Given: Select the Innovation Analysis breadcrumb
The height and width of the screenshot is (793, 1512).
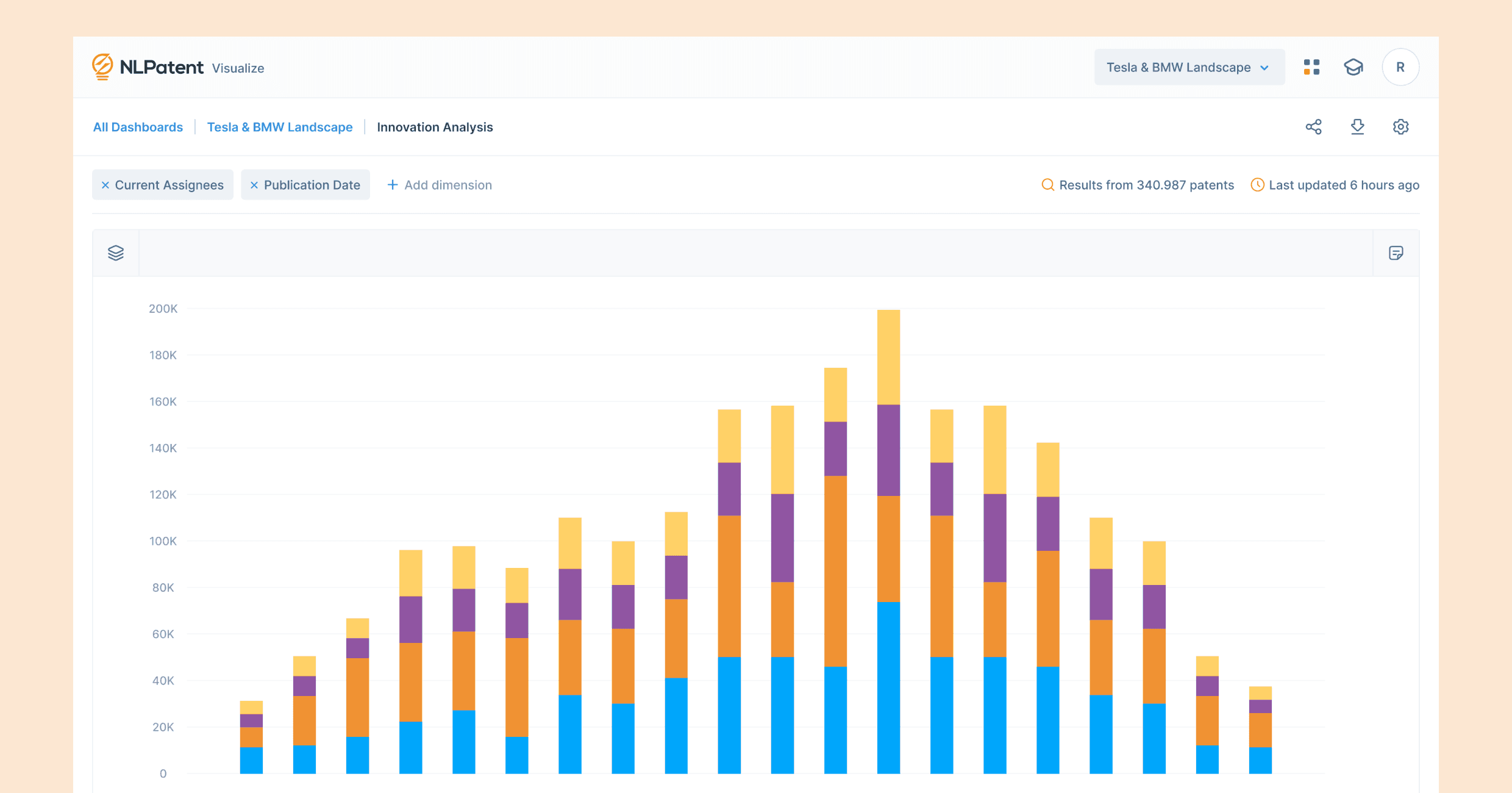Looking at the screenshot, I should (x=435, y=127).
